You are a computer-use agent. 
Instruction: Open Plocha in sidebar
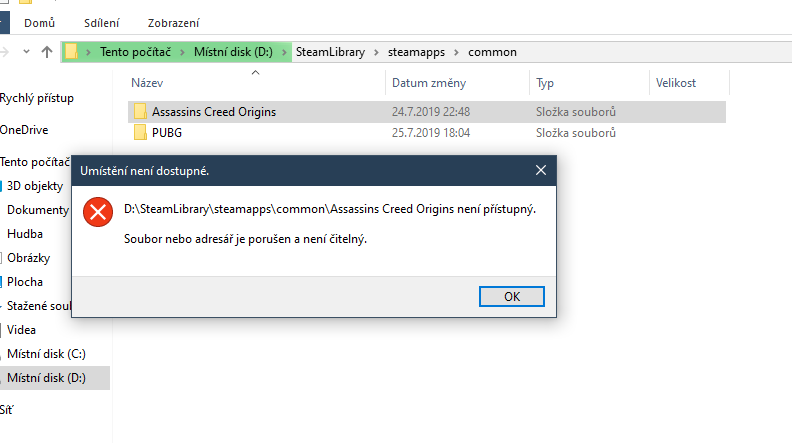coord(25,282)
